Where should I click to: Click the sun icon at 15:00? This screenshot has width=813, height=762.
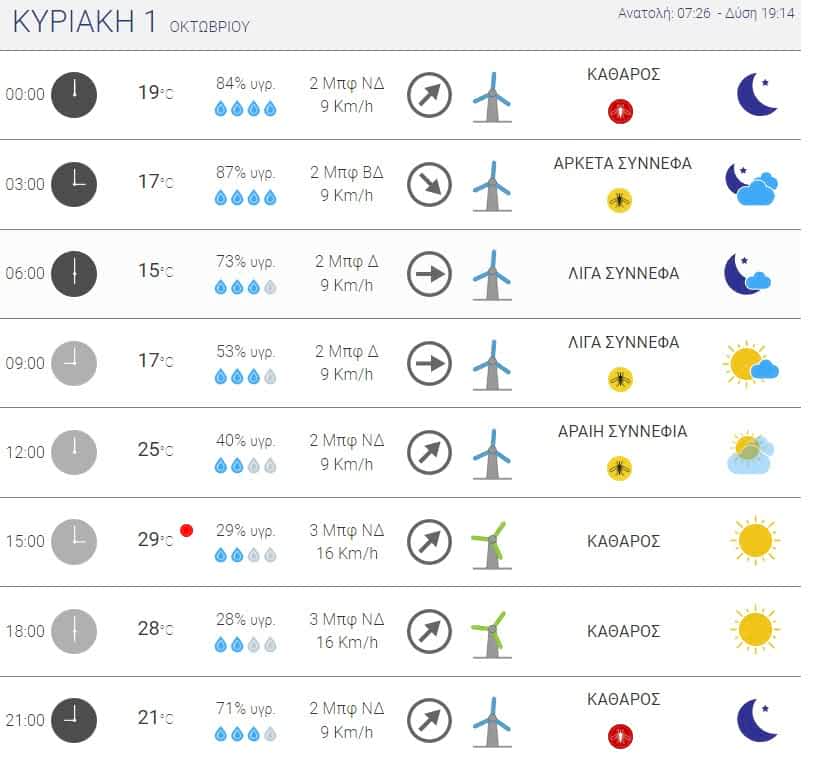755,540
